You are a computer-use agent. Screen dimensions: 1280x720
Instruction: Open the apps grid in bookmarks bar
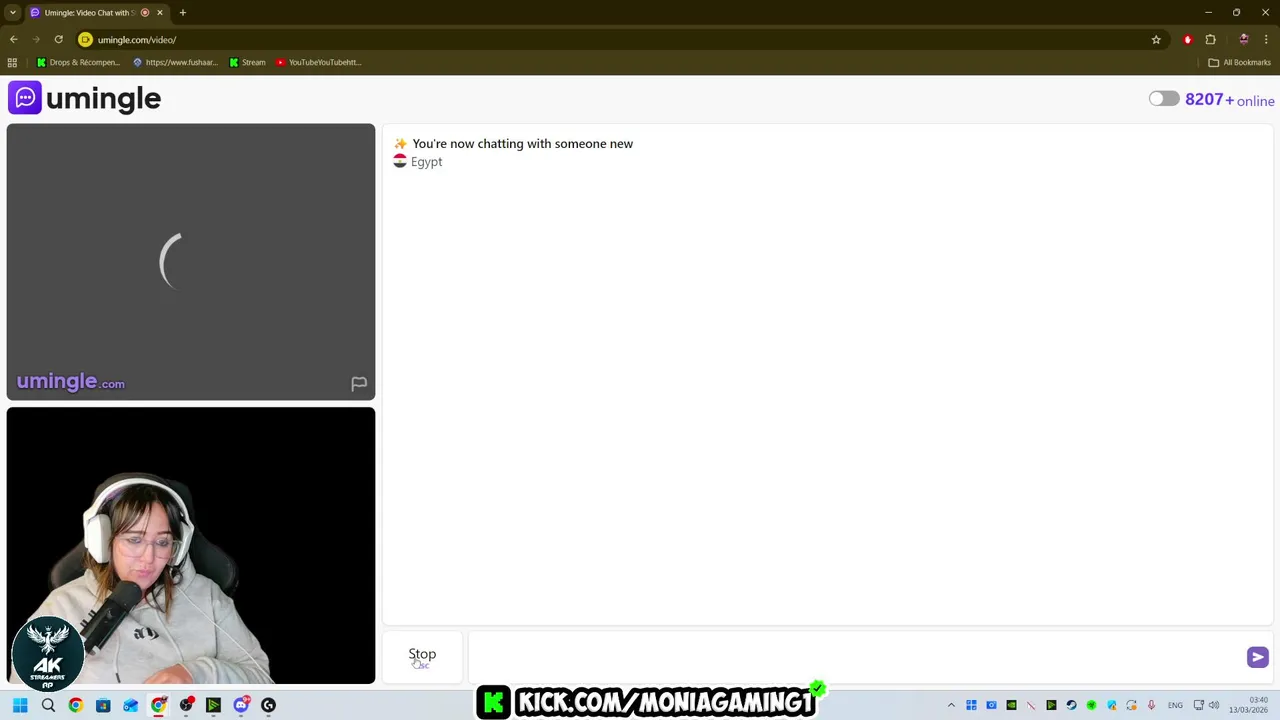pos(12,62)
